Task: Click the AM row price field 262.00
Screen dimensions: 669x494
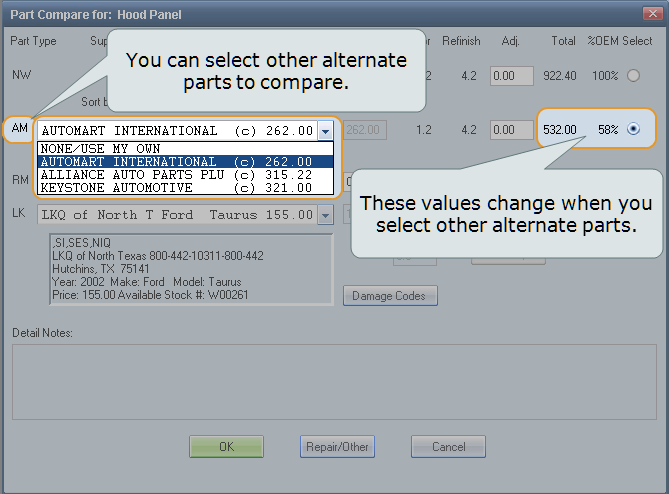Action: 364,130
